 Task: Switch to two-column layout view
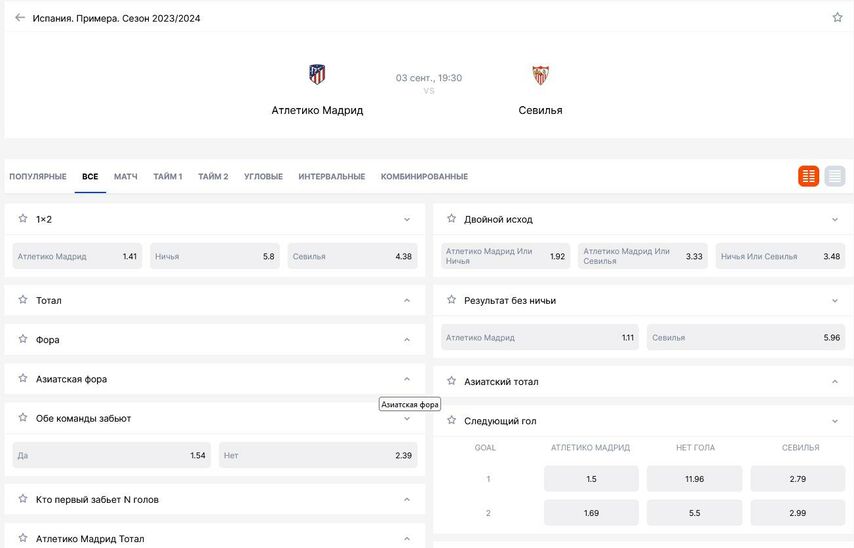point(808,176)
